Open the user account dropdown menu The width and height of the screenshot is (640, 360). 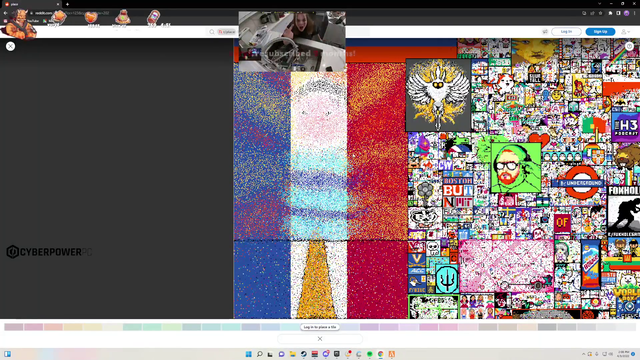(625, 31)
